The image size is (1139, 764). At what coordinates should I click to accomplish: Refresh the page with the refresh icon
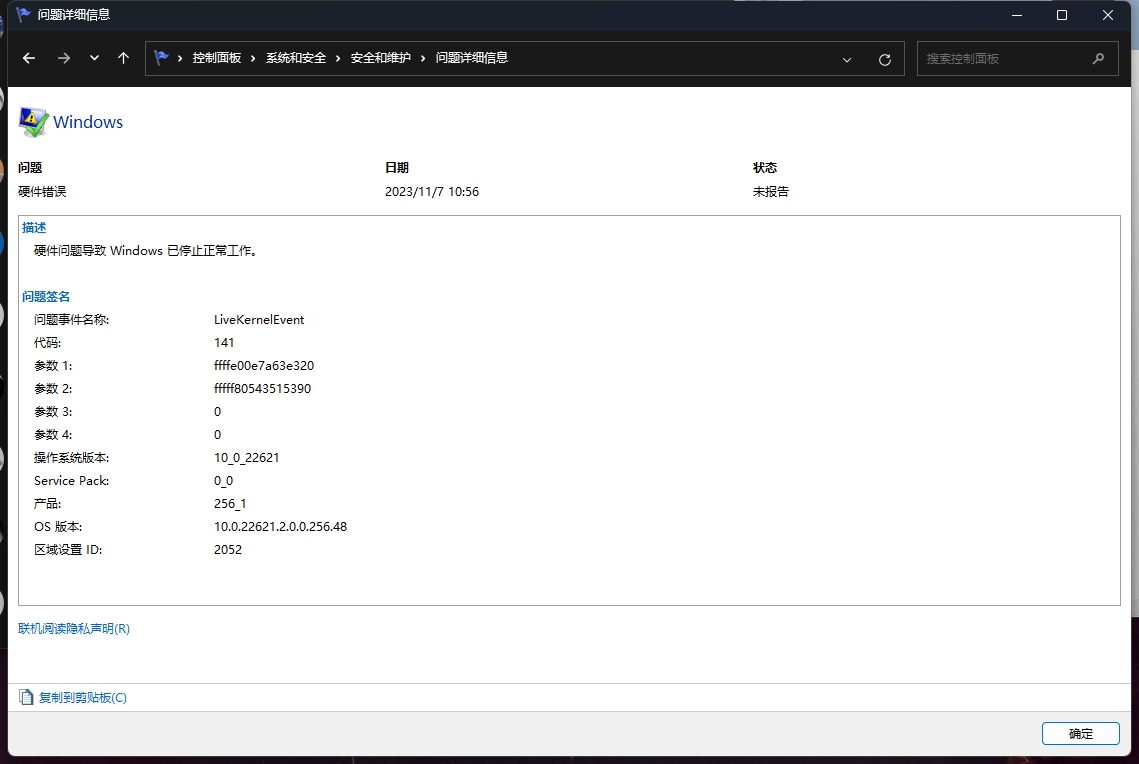click(x=885, y=60)
